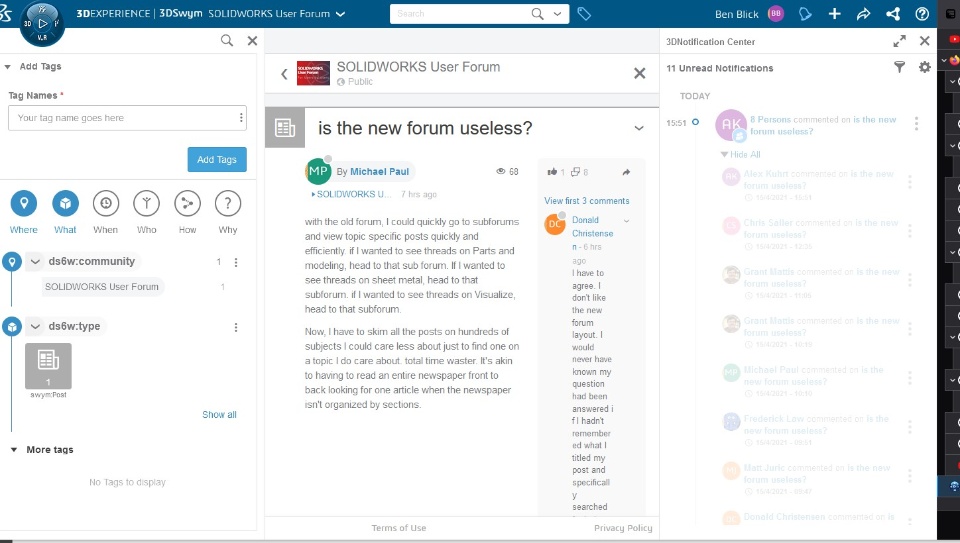Click Show all link

coord(219,414)
